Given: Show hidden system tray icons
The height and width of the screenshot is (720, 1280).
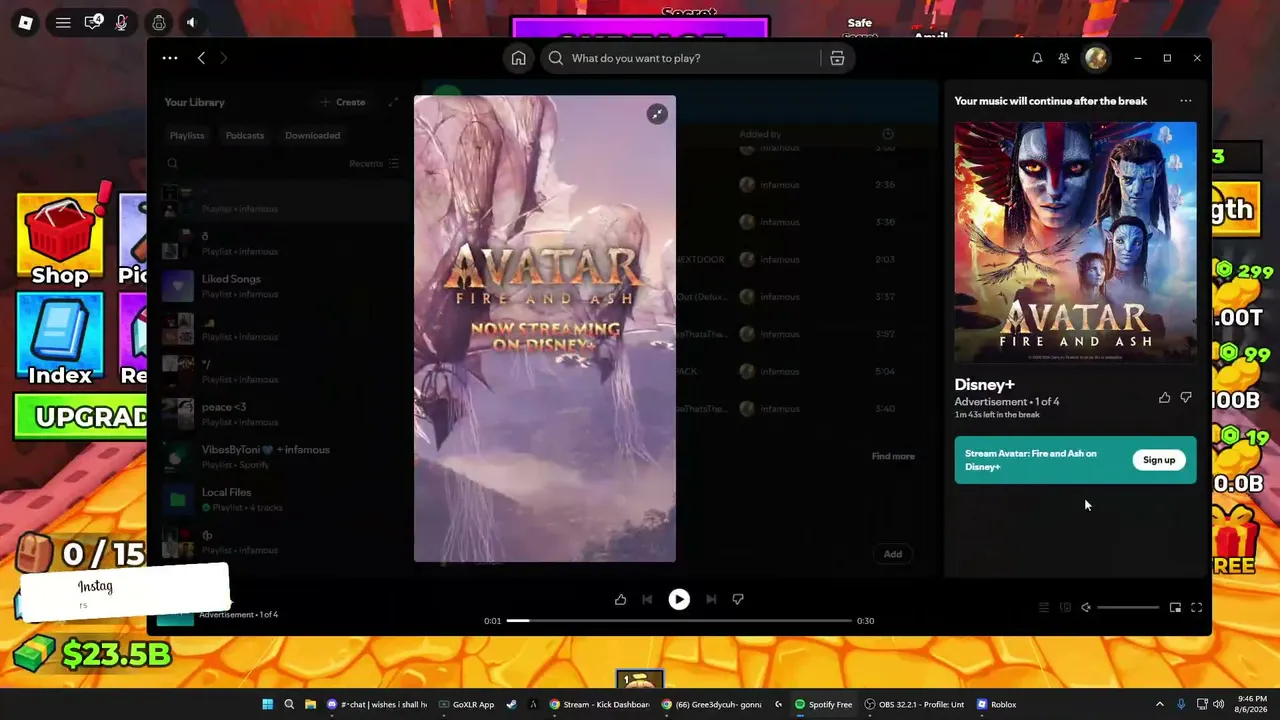Looking at the screenshot, I should click(x=1160, y=704).
